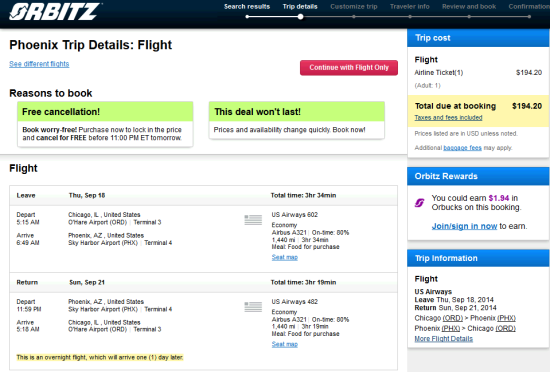
Task: Click the Orbitz logo
Action: pos(55,12)
